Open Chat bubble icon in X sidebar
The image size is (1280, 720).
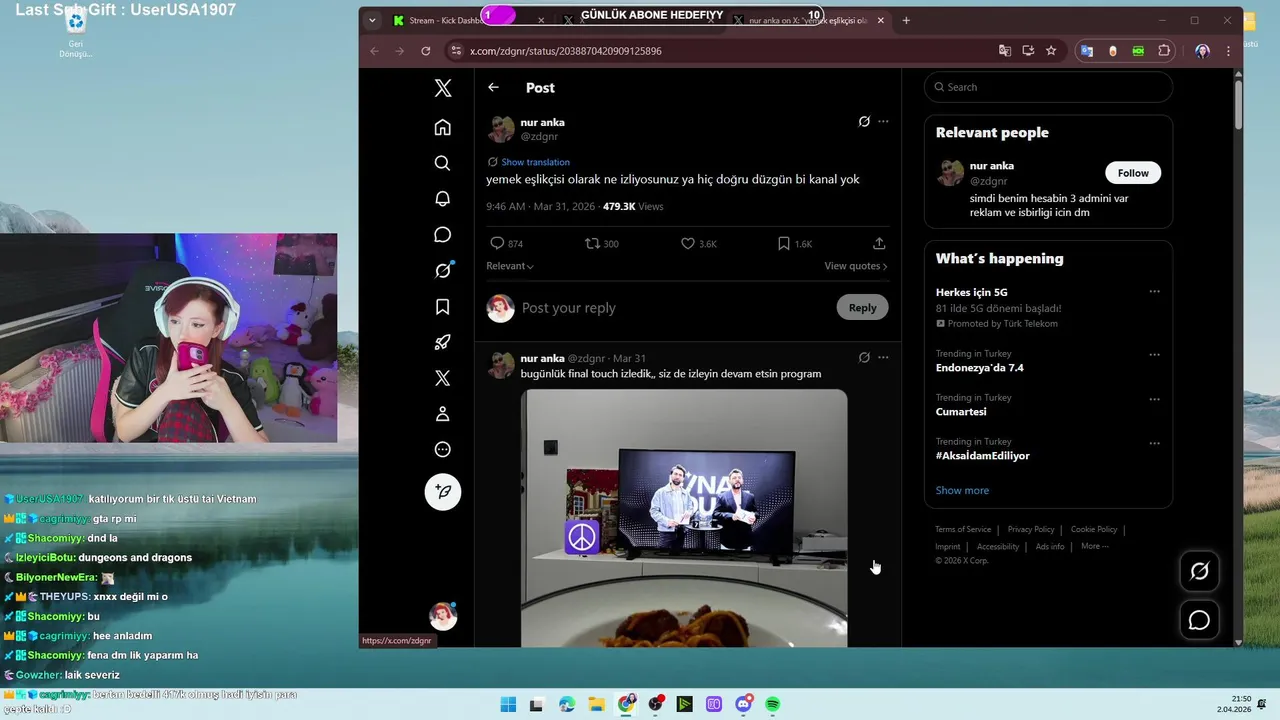pyautogui.click(x=443, y=235)
